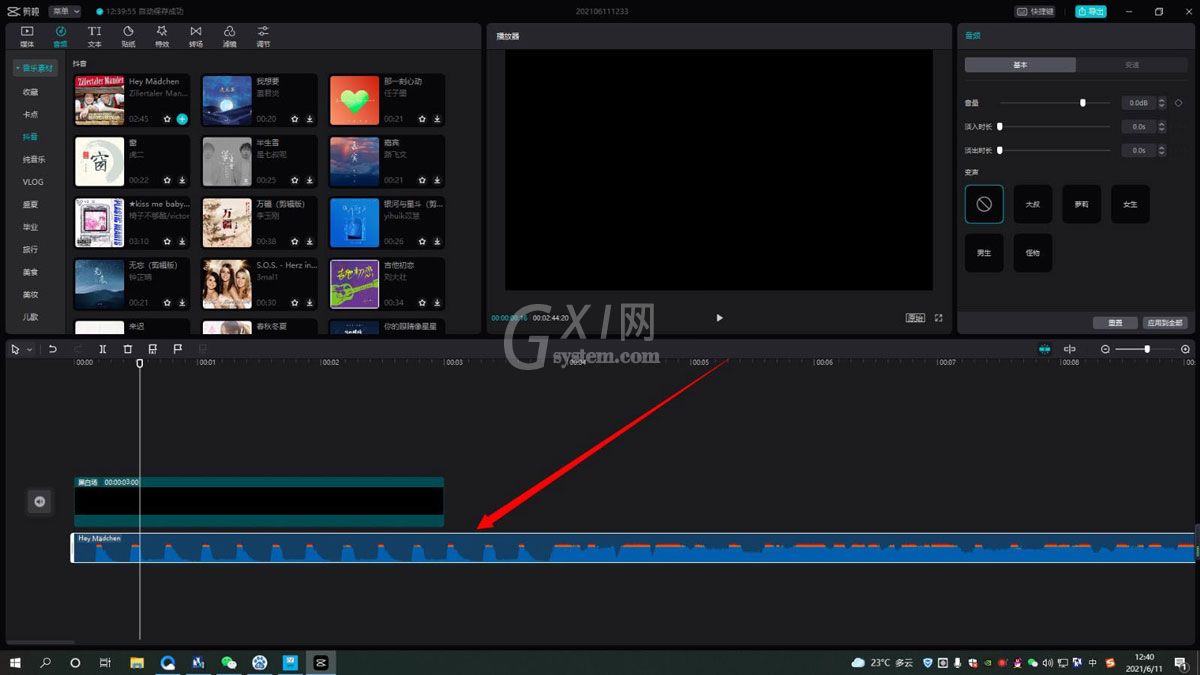Image resolution: width=1200 pixels, height=675 pixels.
Task: Open Windows Start menu
Action: point(16,662)
